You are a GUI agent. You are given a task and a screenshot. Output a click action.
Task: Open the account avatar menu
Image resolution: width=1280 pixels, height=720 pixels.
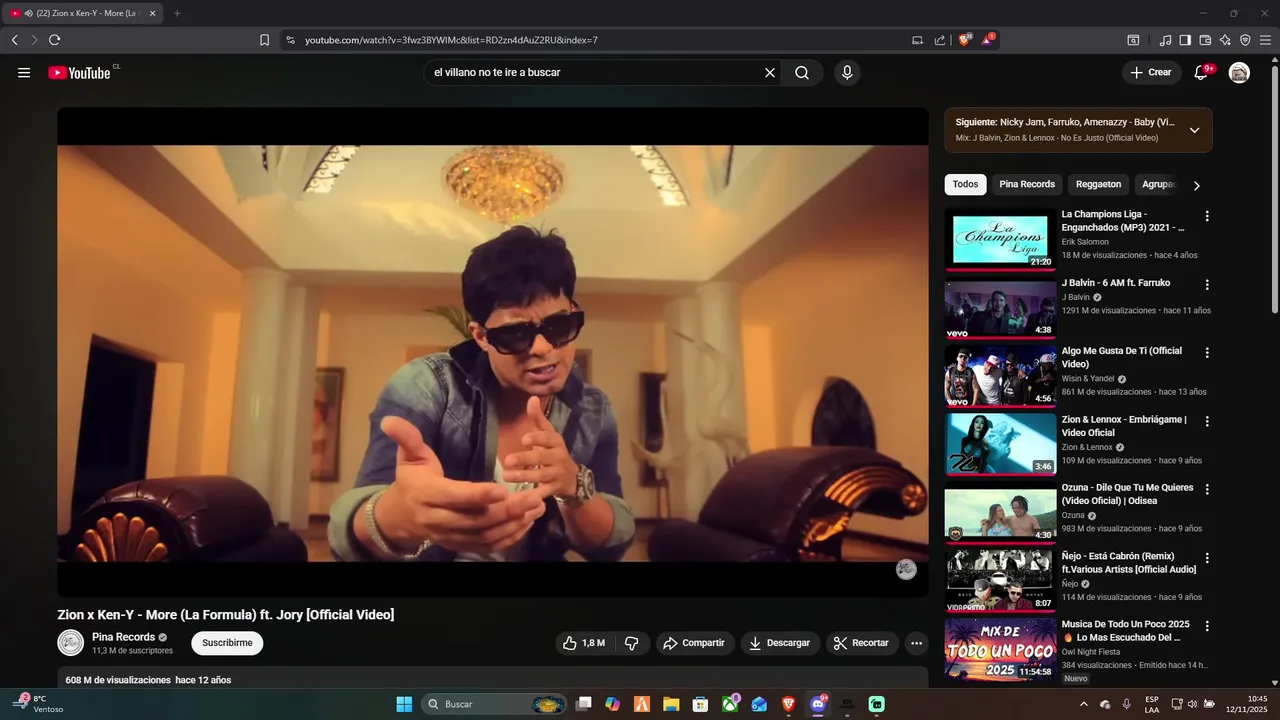[x=1239, y=72]
